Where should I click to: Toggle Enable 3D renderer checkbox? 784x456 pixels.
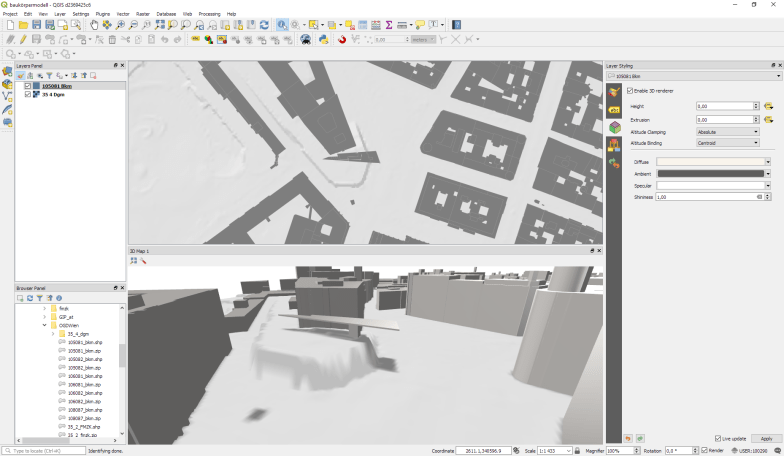(630, 90)
